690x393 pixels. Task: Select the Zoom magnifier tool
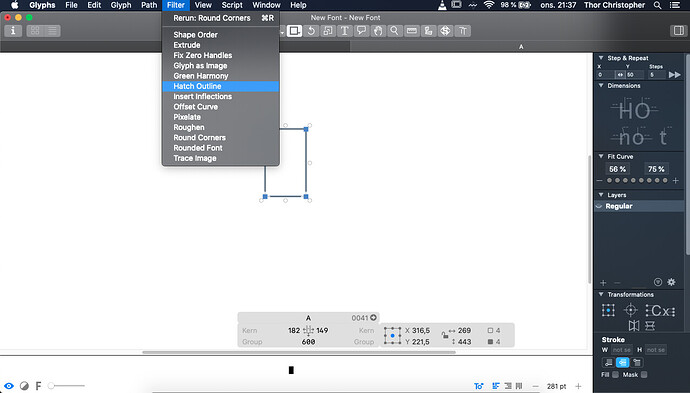tap(395, 31)
